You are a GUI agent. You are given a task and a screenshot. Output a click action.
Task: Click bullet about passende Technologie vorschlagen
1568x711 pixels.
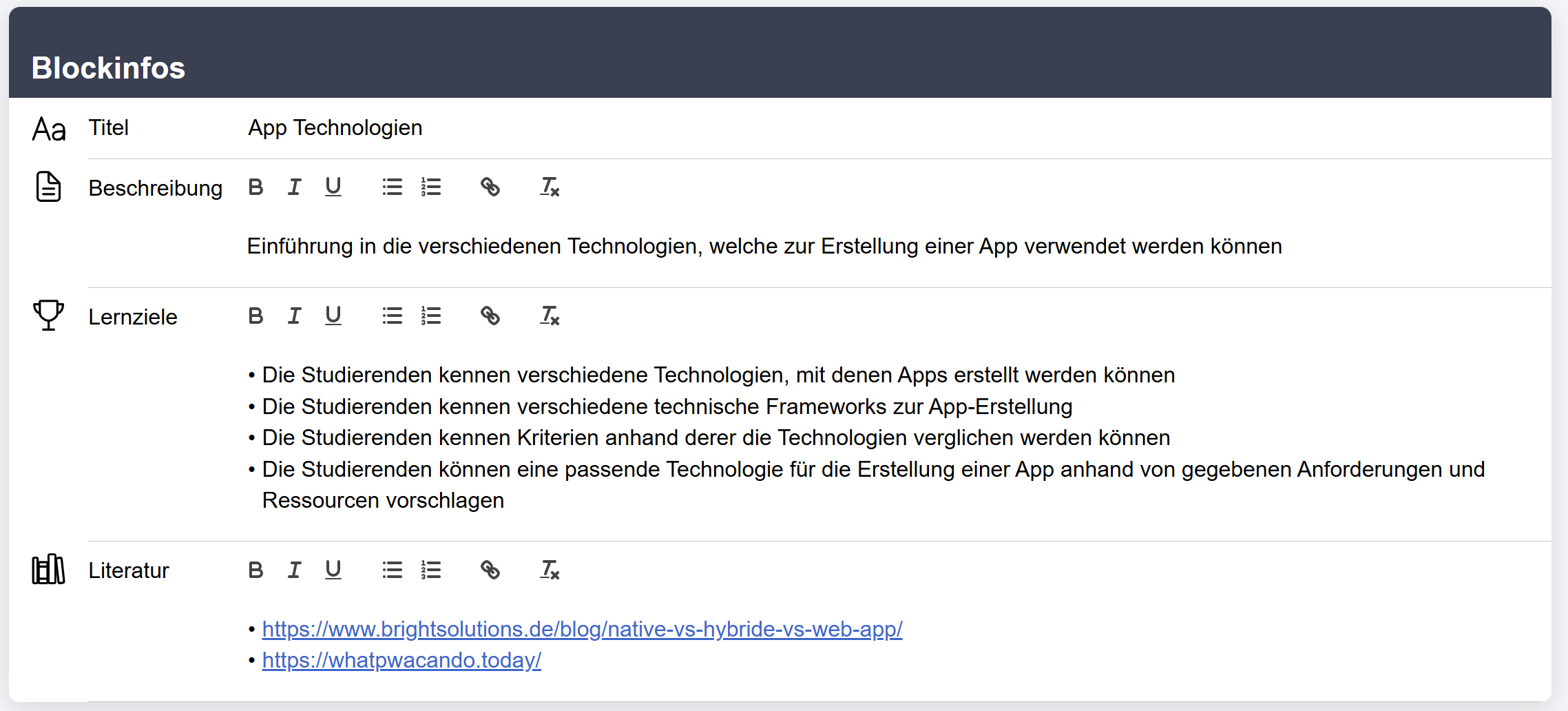(x=873, y=484)
